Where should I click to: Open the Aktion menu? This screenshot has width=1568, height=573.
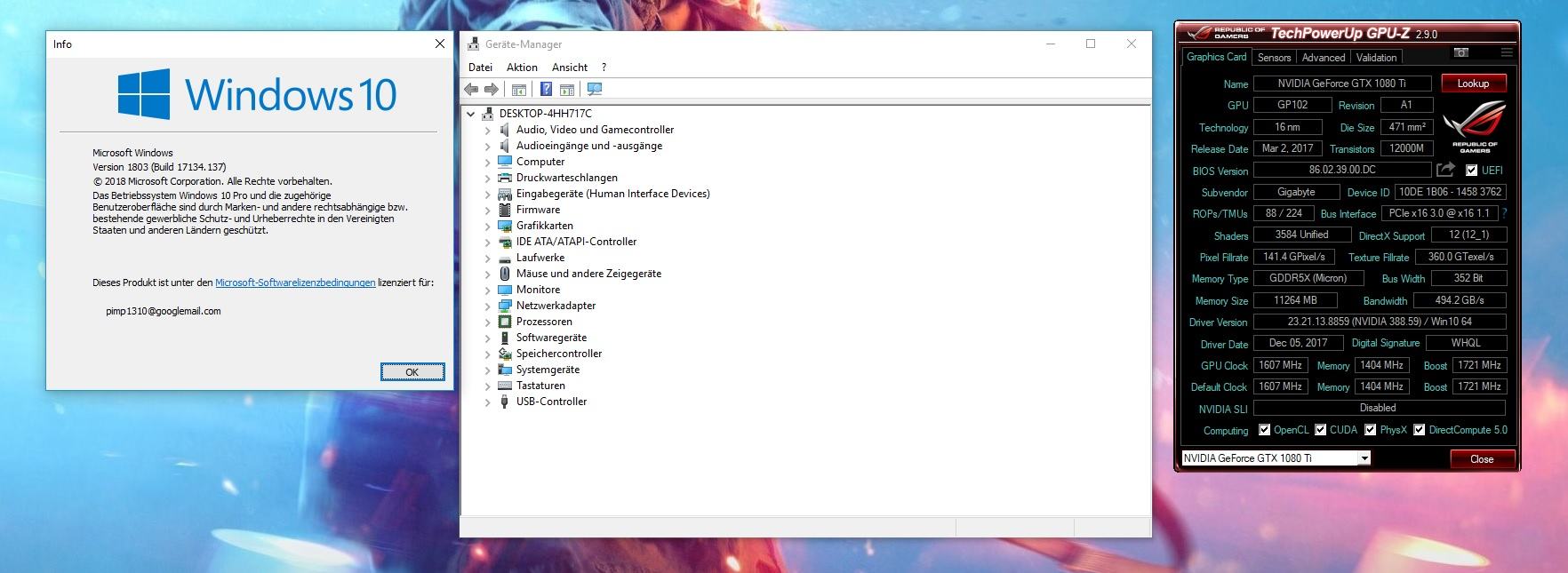pyautogui.click(x=522, y=68)
